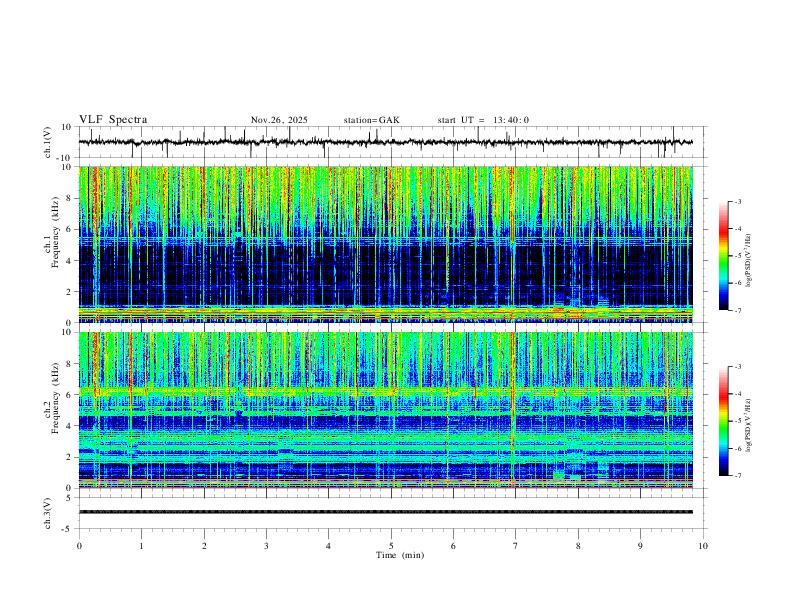Viewport: 792px width, 612px height.
Task: Click inside the ch.1 spectrogram panel
Action: click(385, 244)
